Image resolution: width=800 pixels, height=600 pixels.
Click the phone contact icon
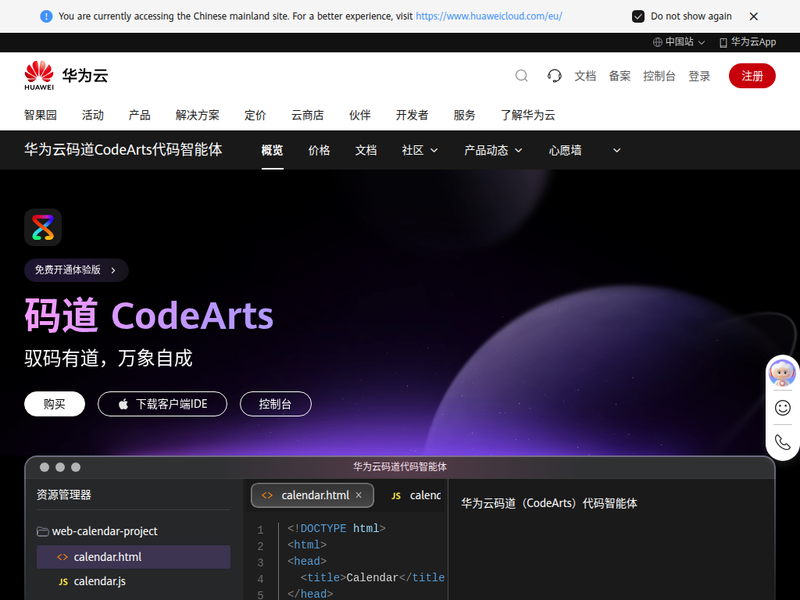pyautogui.click(x=782, y=442)
